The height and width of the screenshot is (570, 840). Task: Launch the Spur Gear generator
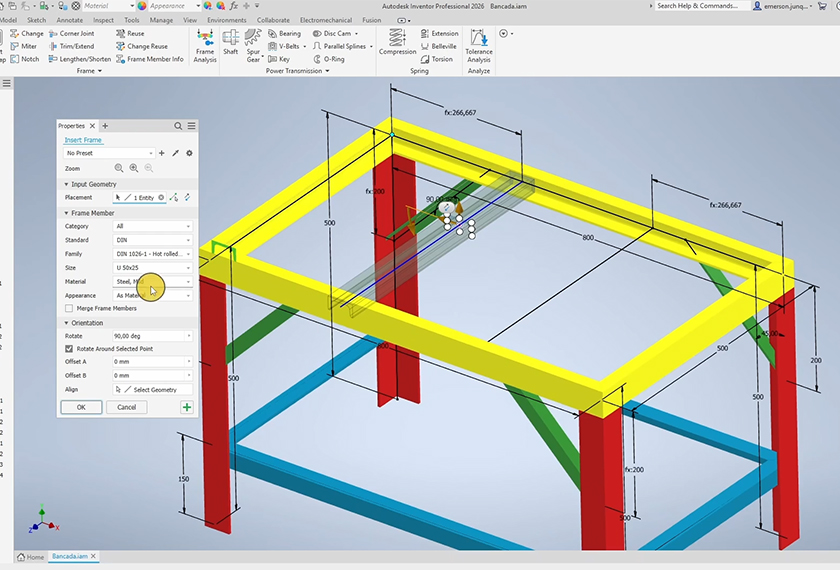[x=254, y=45]
